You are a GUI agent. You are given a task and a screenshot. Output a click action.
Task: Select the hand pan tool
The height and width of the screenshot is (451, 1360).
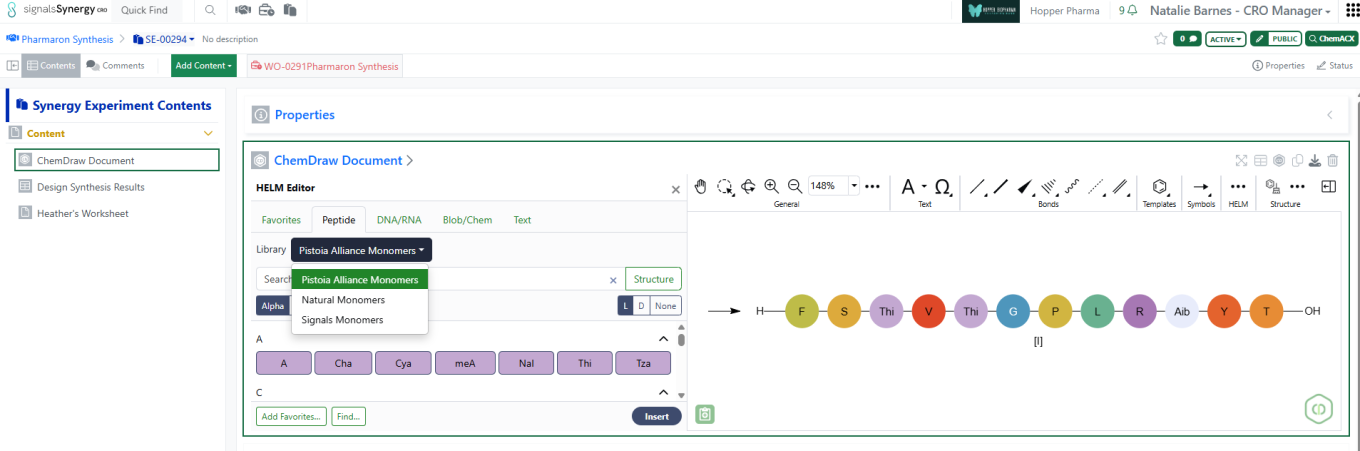(x=701, y=186)
